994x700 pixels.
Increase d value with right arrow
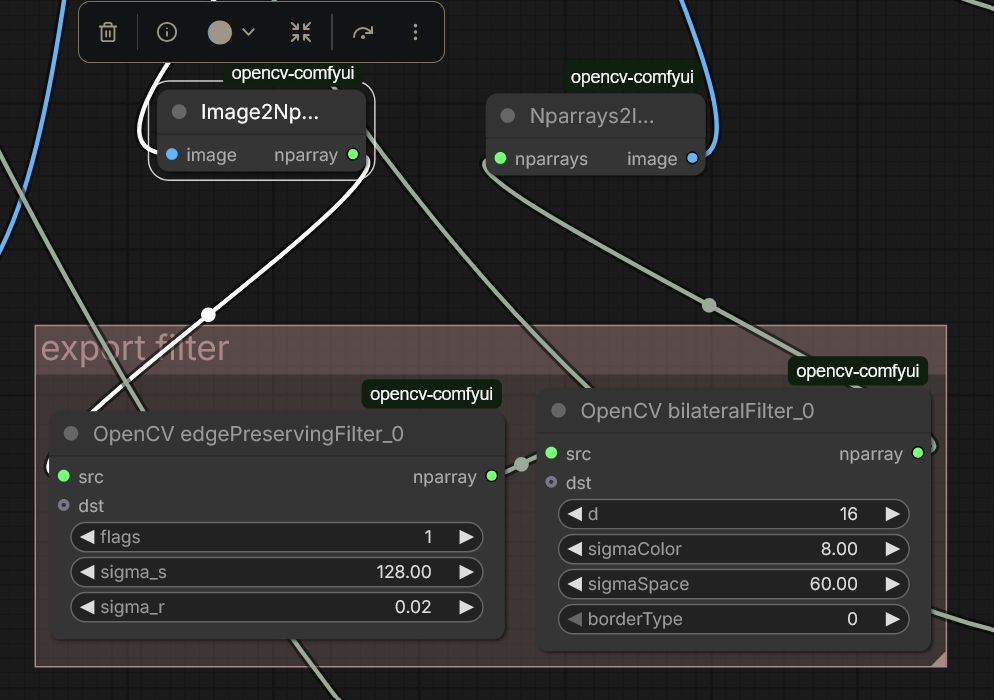point(893,514)
